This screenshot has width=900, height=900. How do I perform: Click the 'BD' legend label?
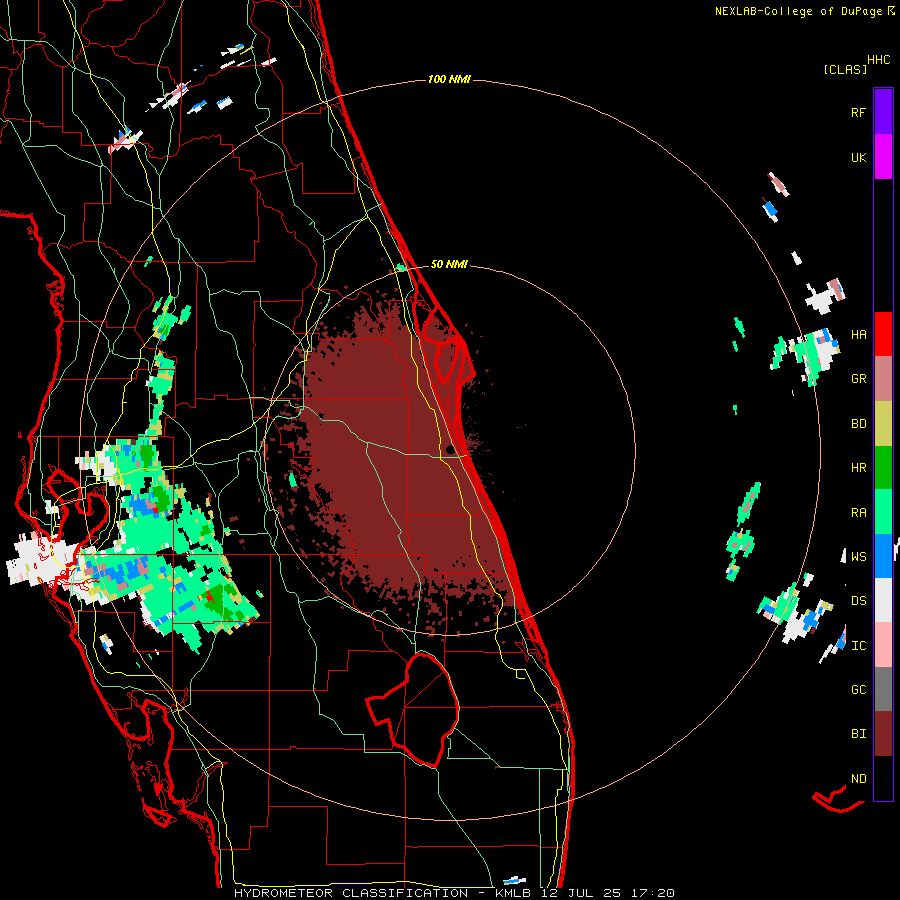(x=858, y=424)
